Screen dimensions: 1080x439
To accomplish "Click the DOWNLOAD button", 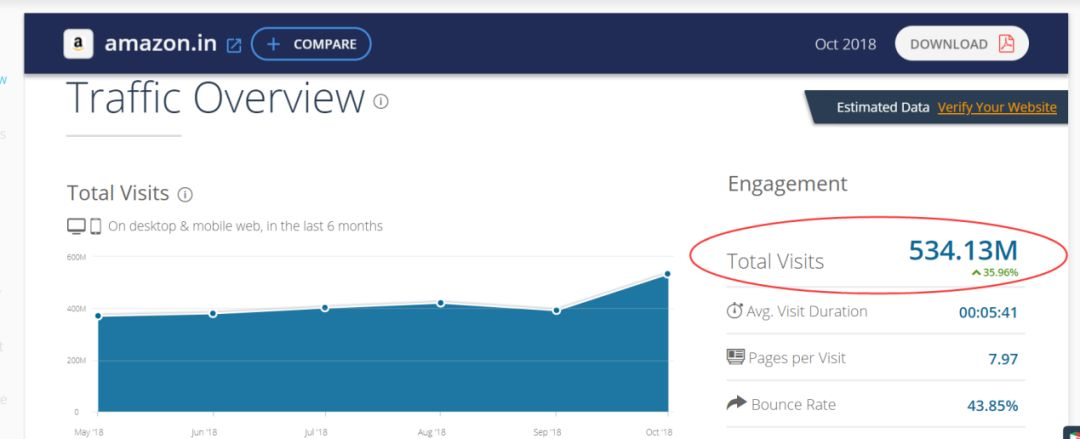I will (962, 44).
